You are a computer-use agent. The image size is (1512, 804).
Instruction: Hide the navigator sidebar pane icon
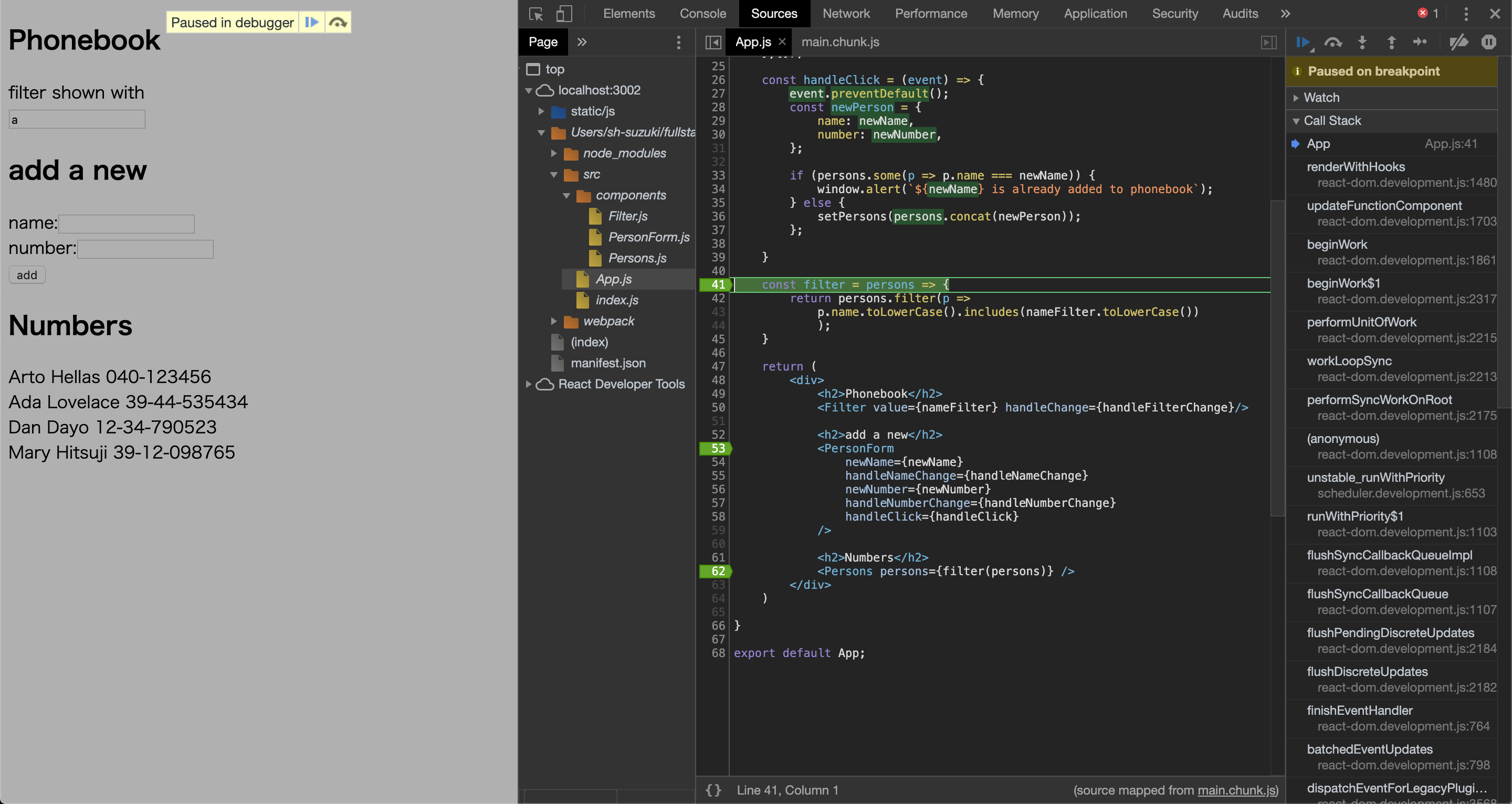tap(713, 43)
